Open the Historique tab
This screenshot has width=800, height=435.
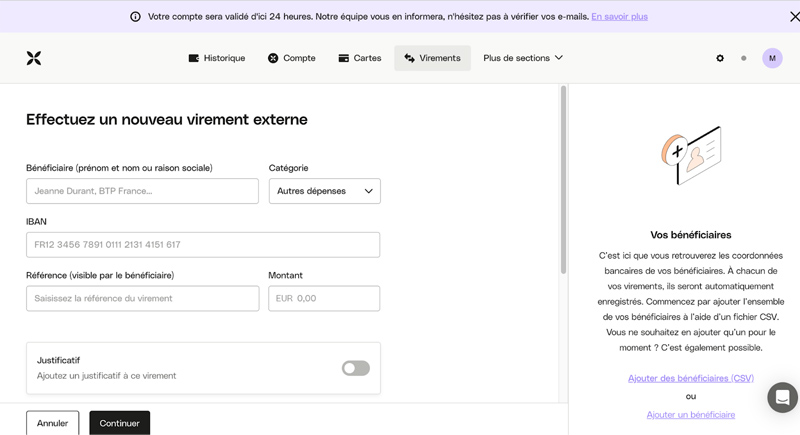217,58
